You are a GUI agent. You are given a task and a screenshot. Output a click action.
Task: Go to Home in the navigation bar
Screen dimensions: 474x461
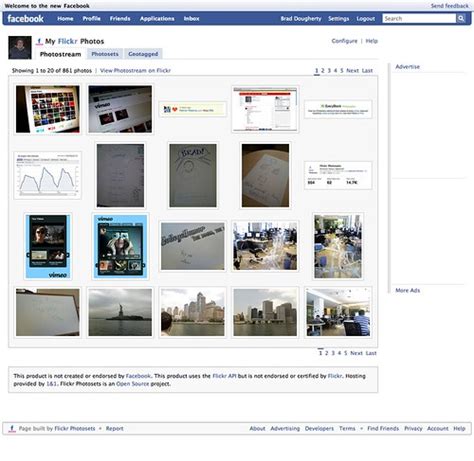click(x=65, y=19)
